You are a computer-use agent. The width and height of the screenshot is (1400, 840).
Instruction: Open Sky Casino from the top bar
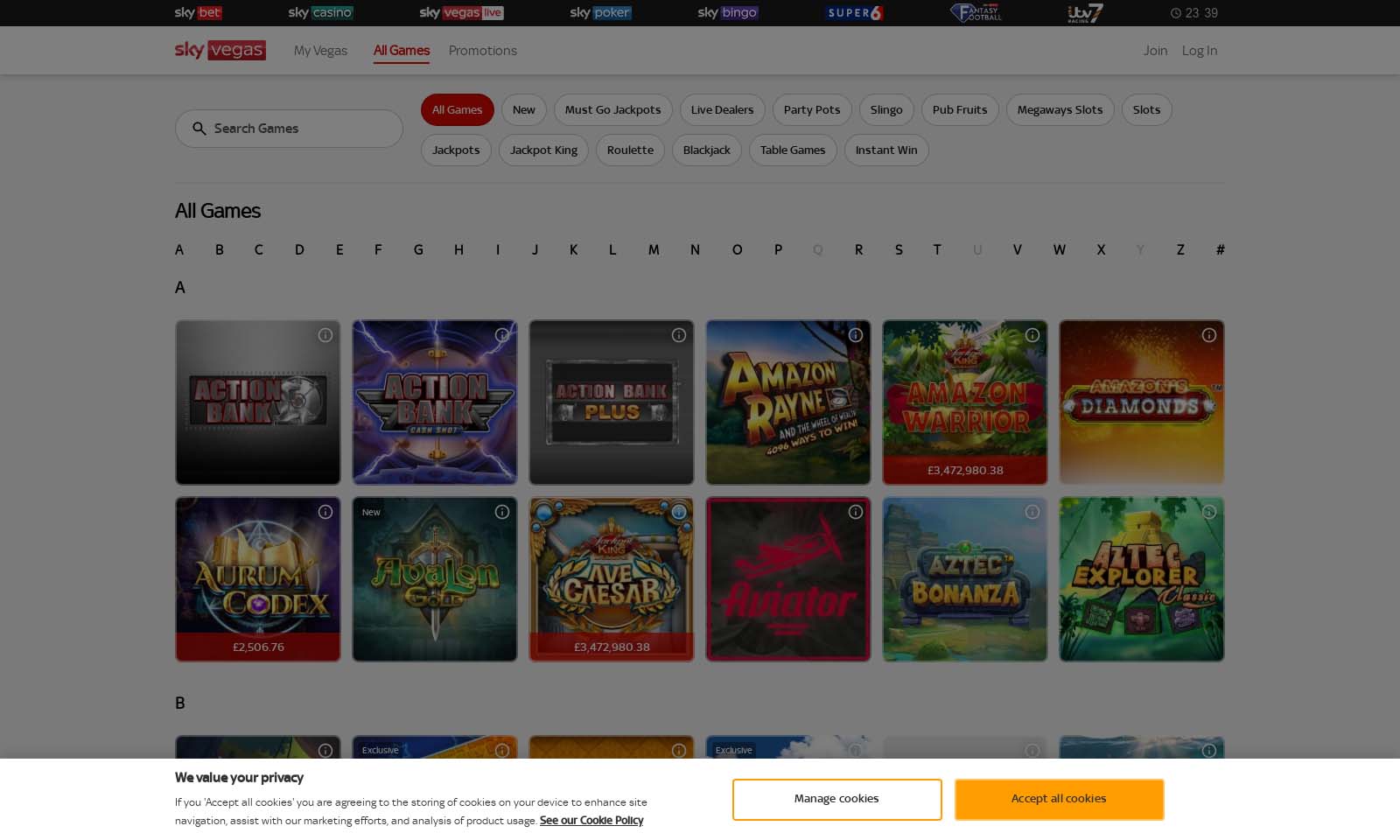click(x=321, y=13)
